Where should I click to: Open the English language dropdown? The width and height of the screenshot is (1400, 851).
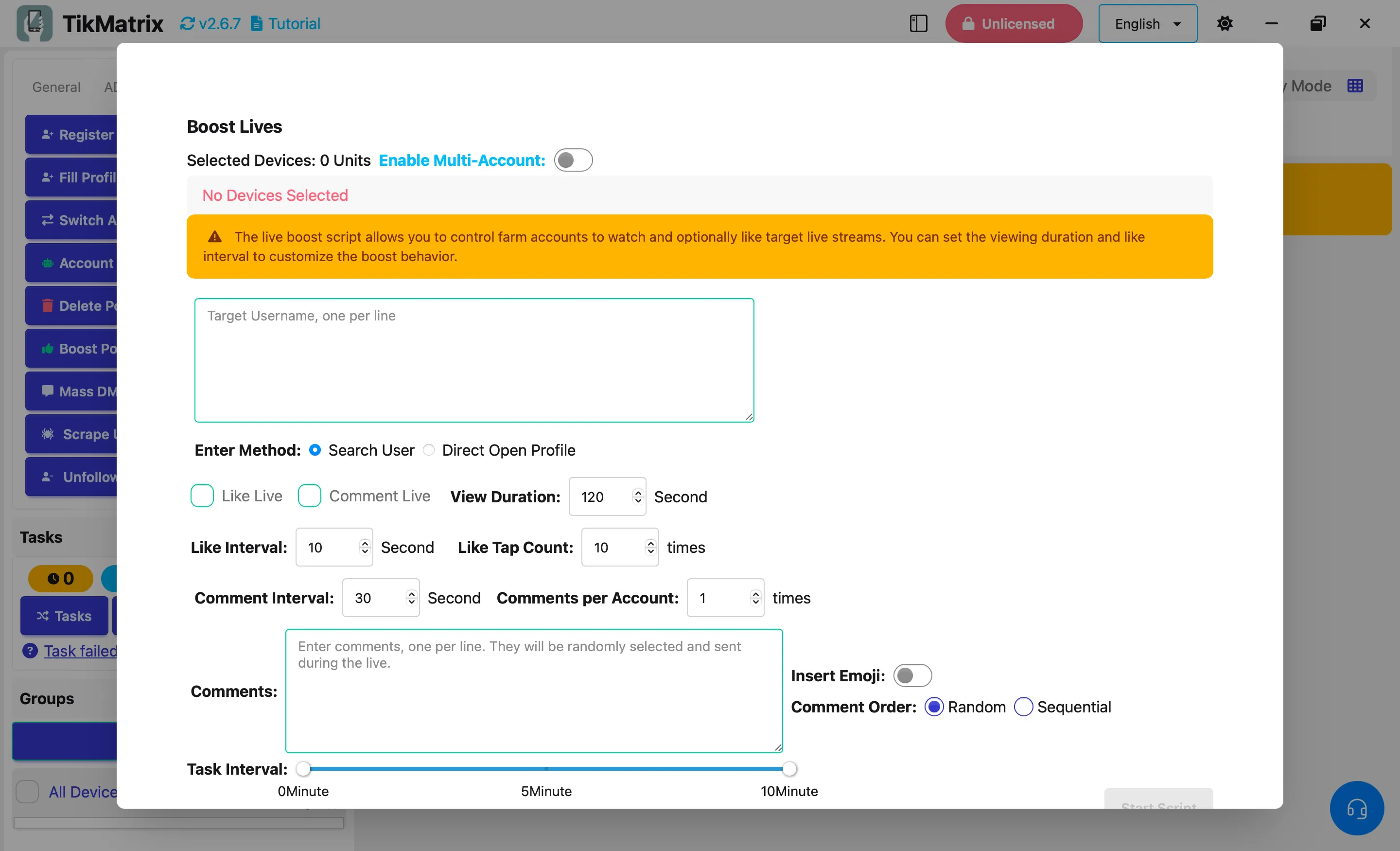click(x=1147, y=23)
